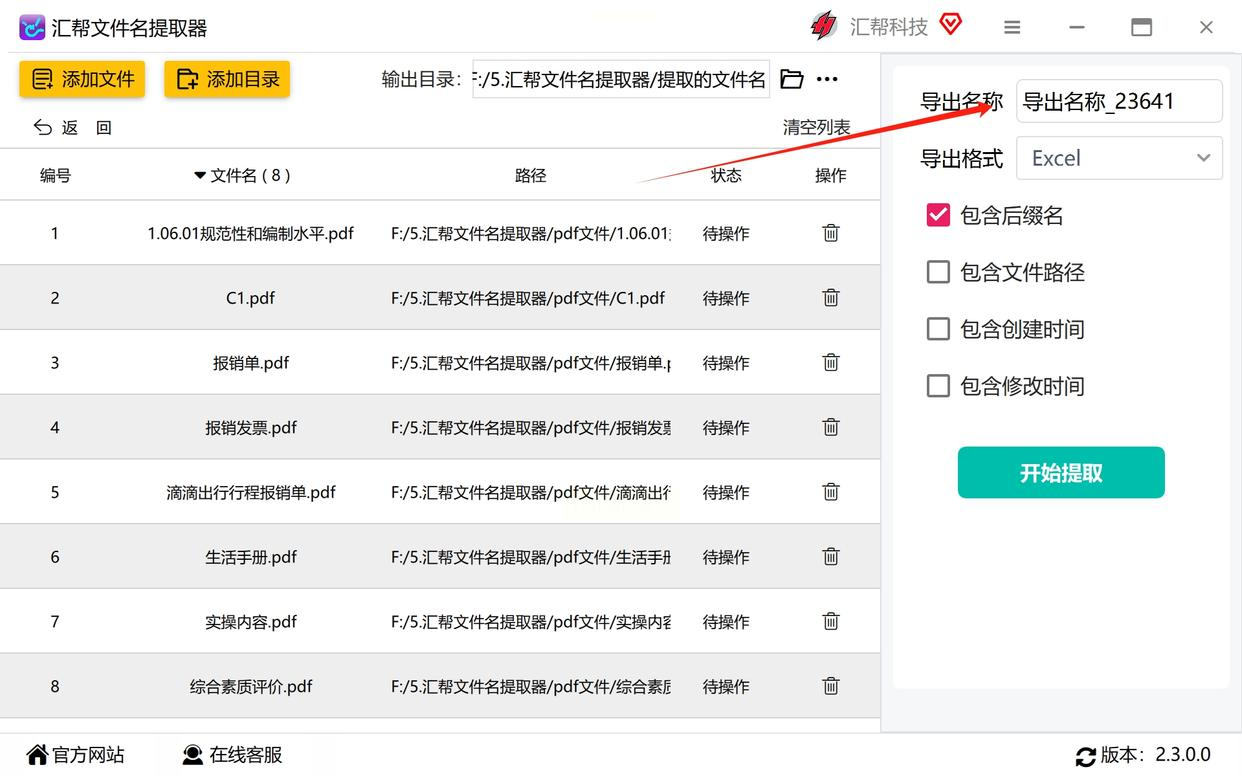Delete row 1 with its trash icon

point(831,233)
